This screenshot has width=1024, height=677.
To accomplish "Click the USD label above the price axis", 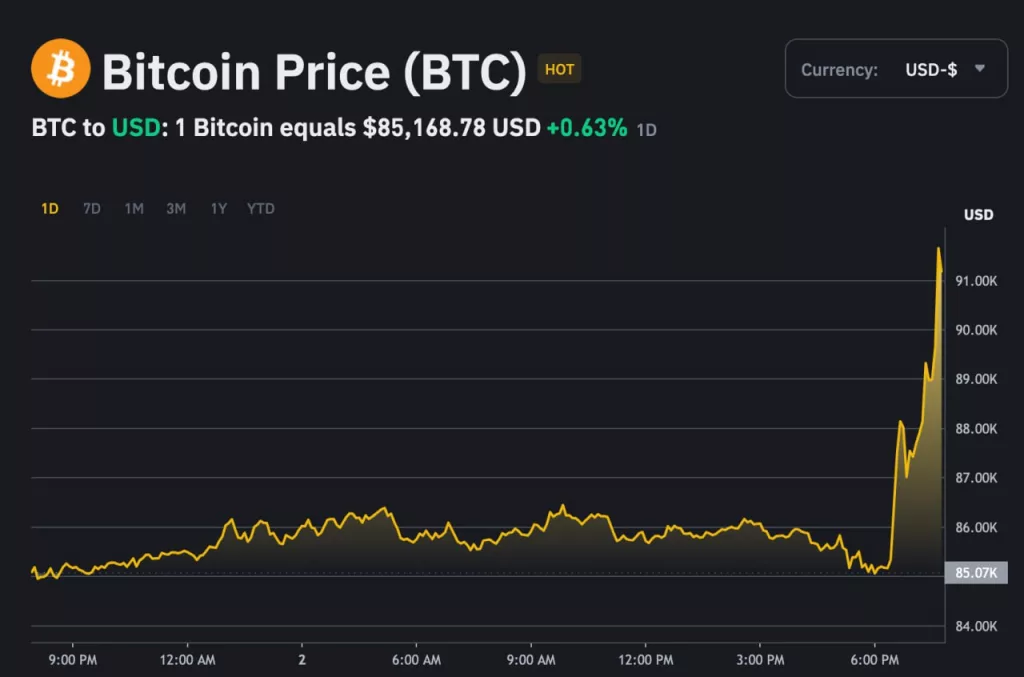I will pos(978,215).
